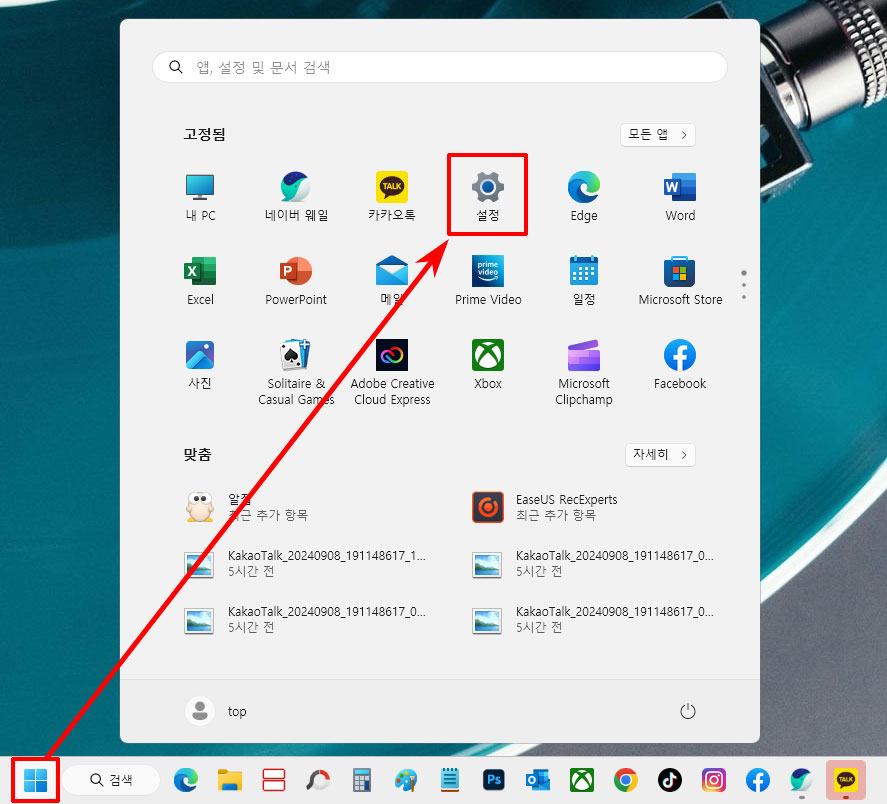Open TikTok from the taskbar
Screen dimensions: 887x804
point(670,781)
